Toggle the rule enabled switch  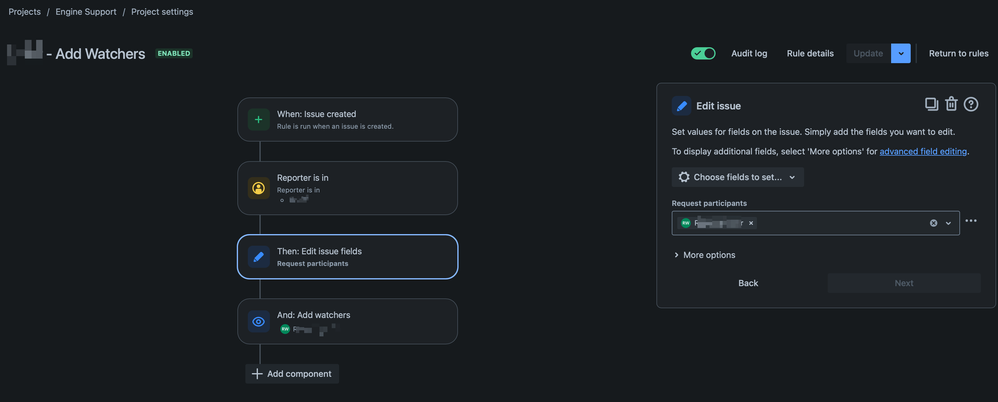pyautogui.click(x=703, y=53)
